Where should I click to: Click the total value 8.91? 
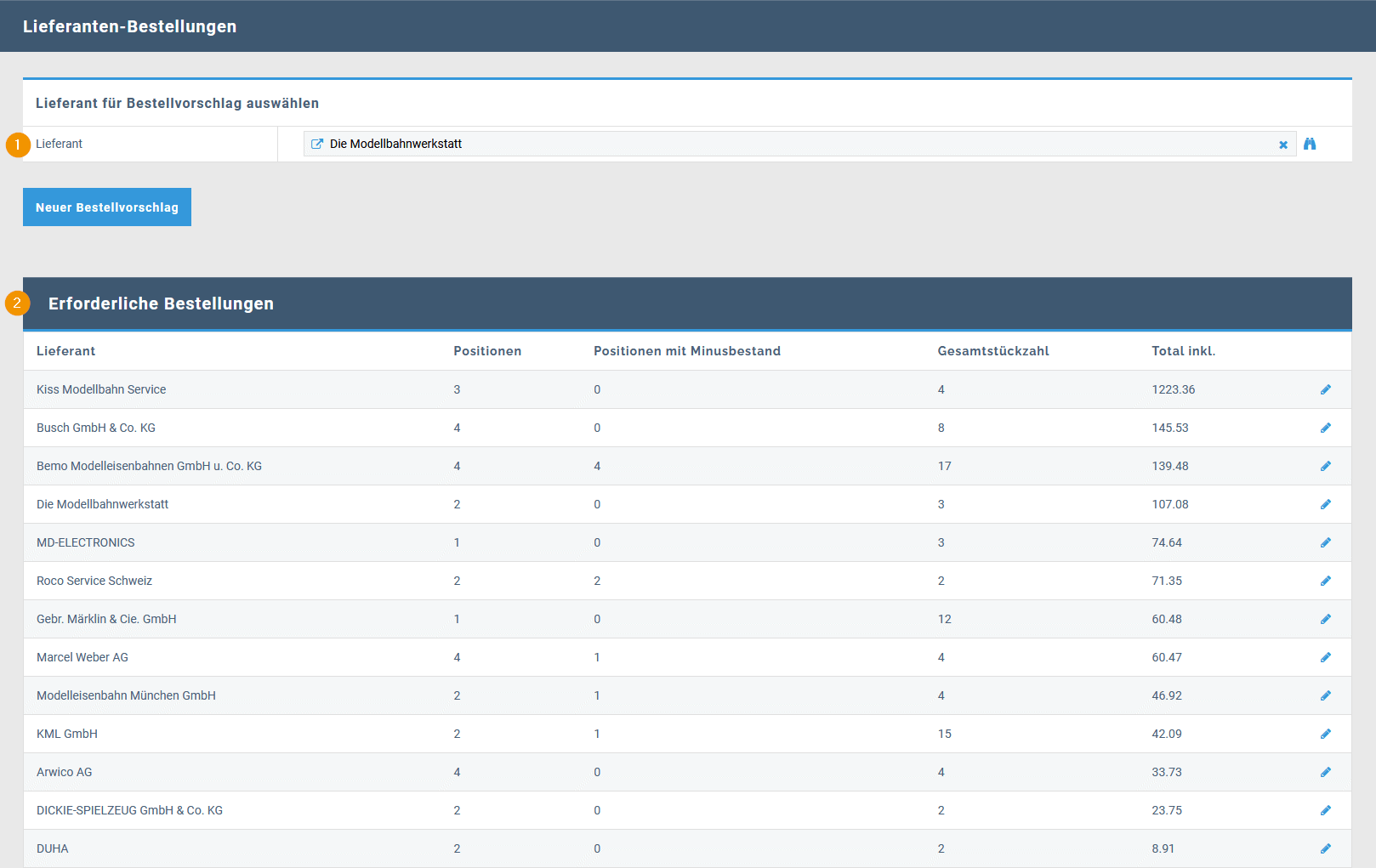[1163, 848]
